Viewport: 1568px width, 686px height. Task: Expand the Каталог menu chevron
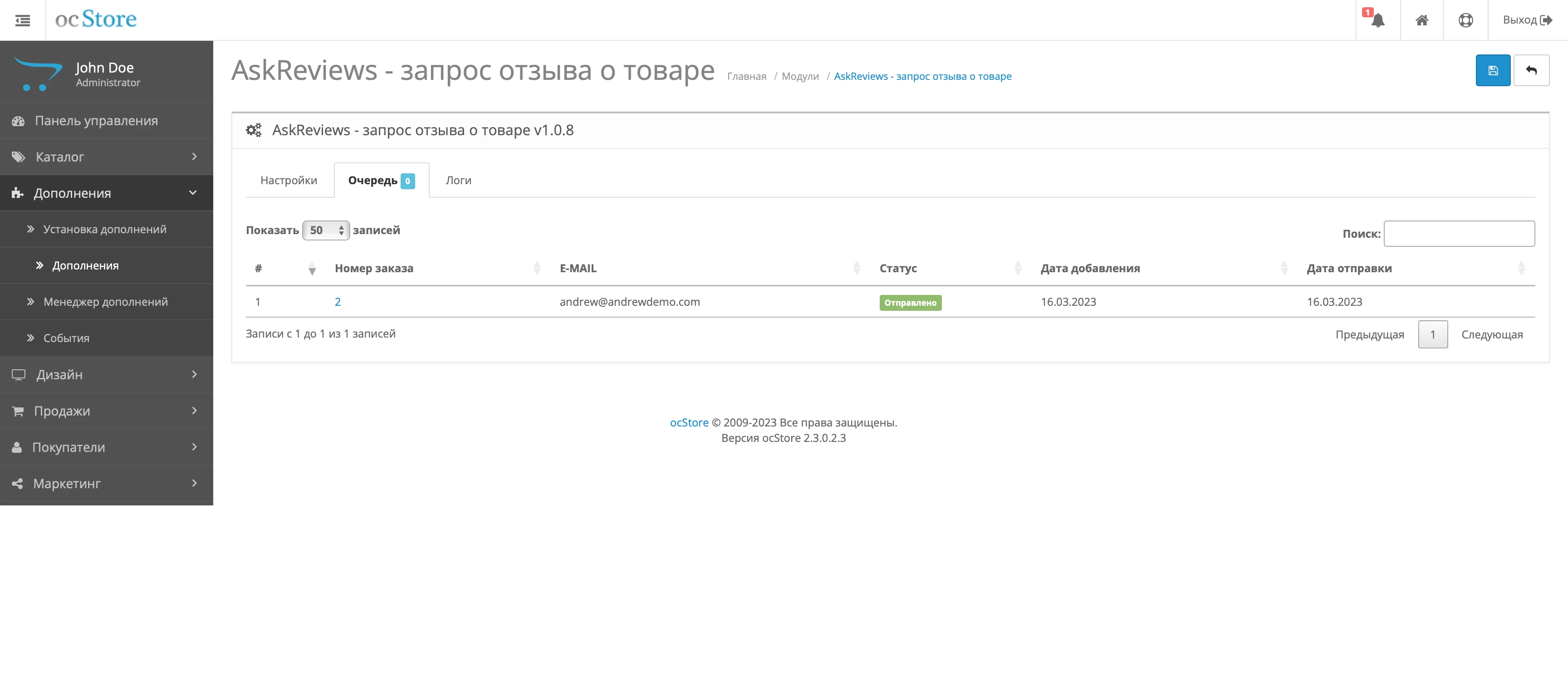[x=194, y=157]
